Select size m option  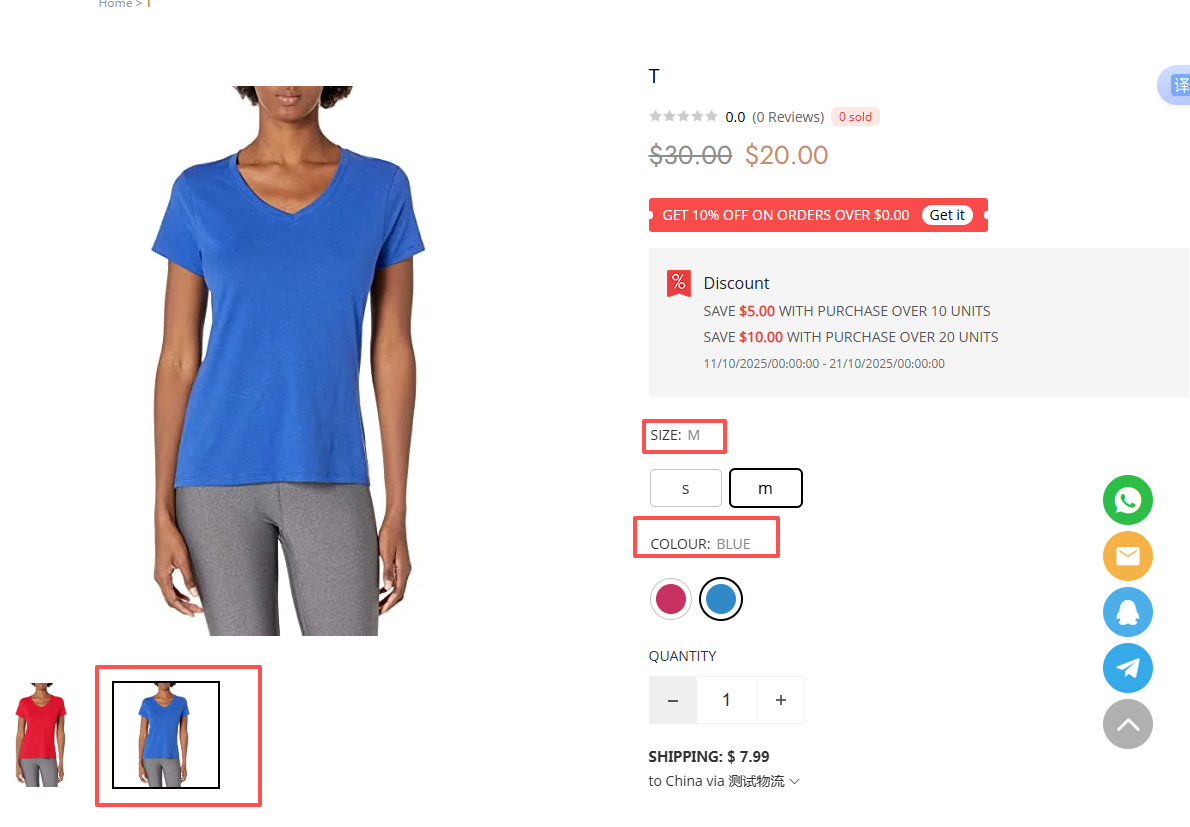pos(765,488)
